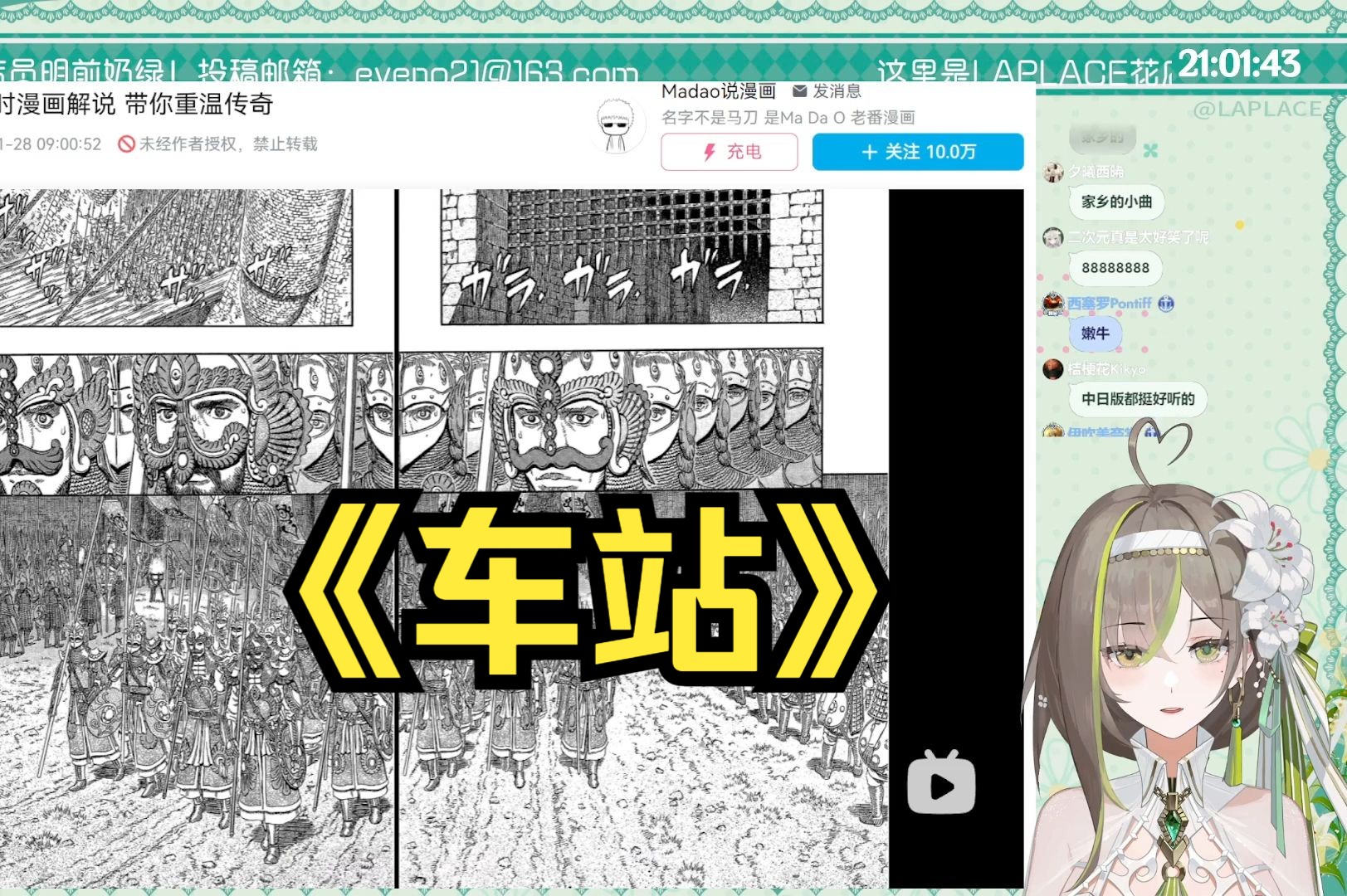This screenshot has height=896, width=1347.
Task: Follow the uploader with 关注 10.0万
Action: [x=917, y=152]
